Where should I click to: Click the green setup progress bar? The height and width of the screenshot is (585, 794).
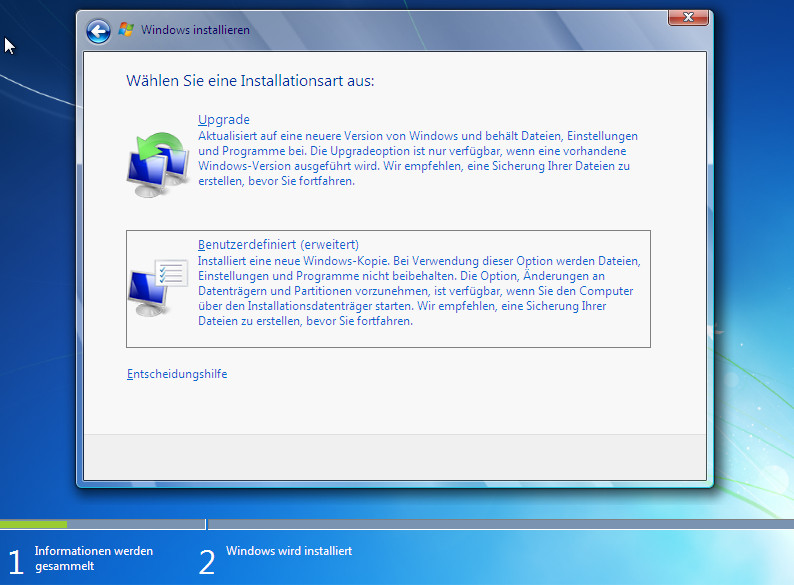(x=33, y=524)
